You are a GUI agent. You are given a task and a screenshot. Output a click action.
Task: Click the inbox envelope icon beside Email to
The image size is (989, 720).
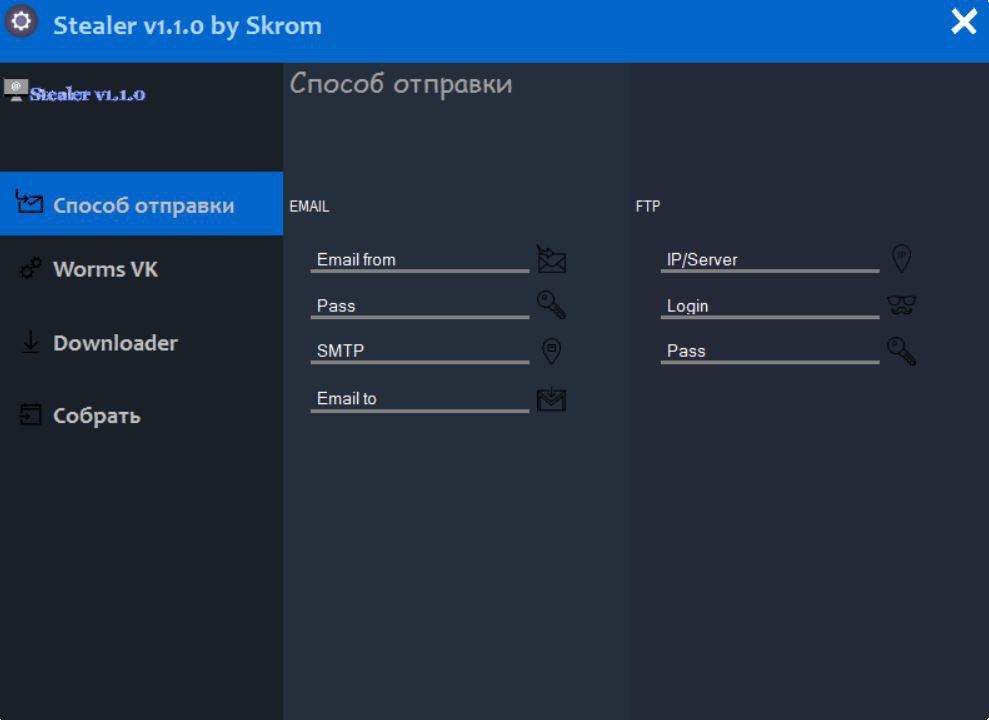(x=551, y=399)
